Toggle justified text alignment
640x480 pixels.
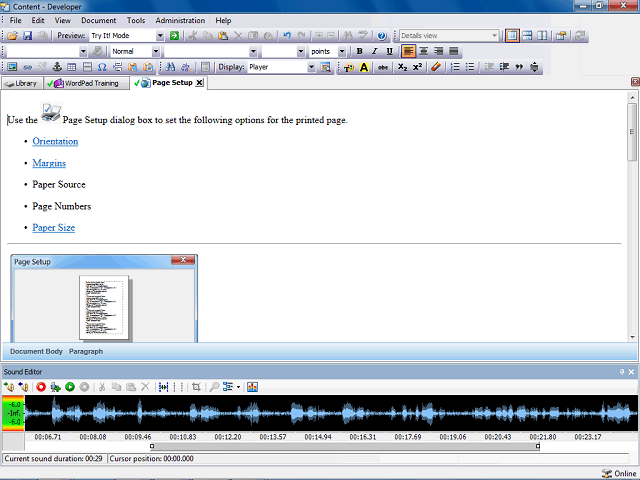453,51
